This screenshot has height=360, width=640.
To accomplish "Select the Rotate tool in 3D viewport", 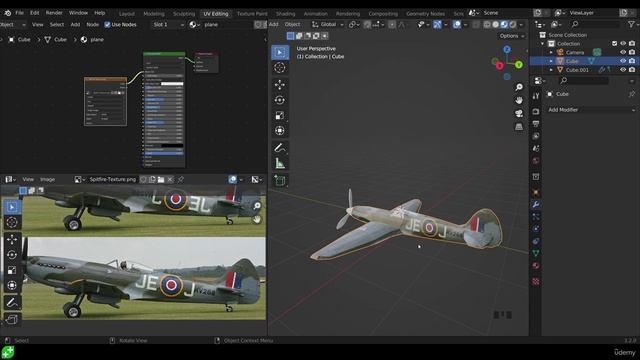I will 280,100.
